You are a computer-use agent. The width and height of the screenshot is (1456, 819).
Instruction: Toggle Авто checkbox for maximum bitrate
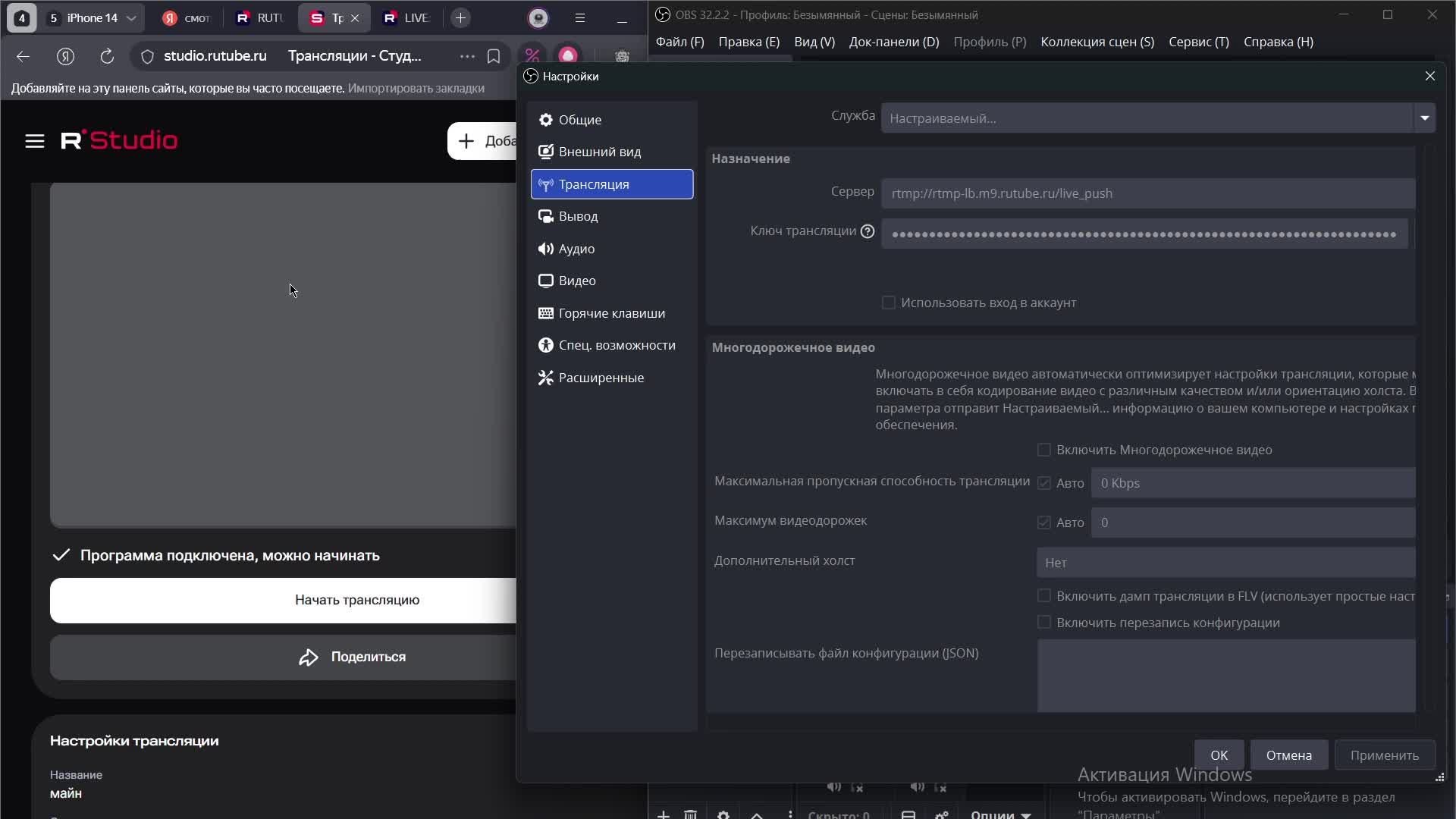click(1044, 483)
